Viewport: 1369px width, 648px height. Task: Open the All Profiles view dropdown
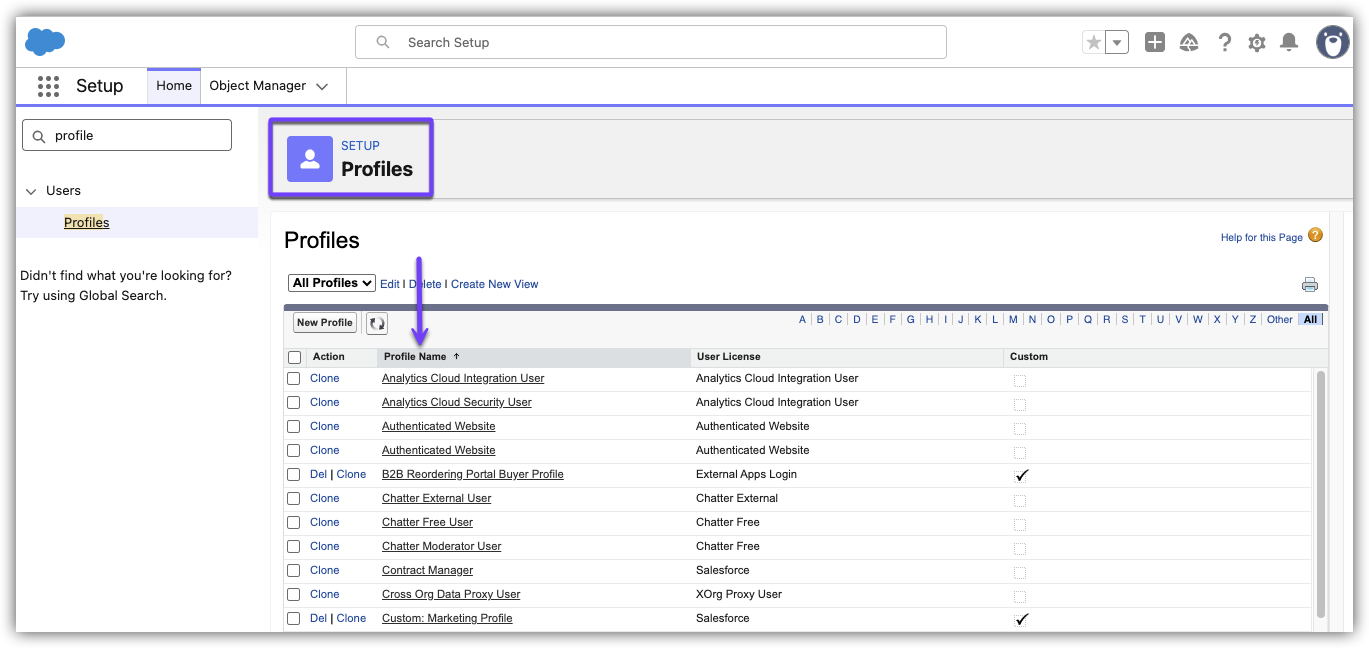click(x=331, y=283)
